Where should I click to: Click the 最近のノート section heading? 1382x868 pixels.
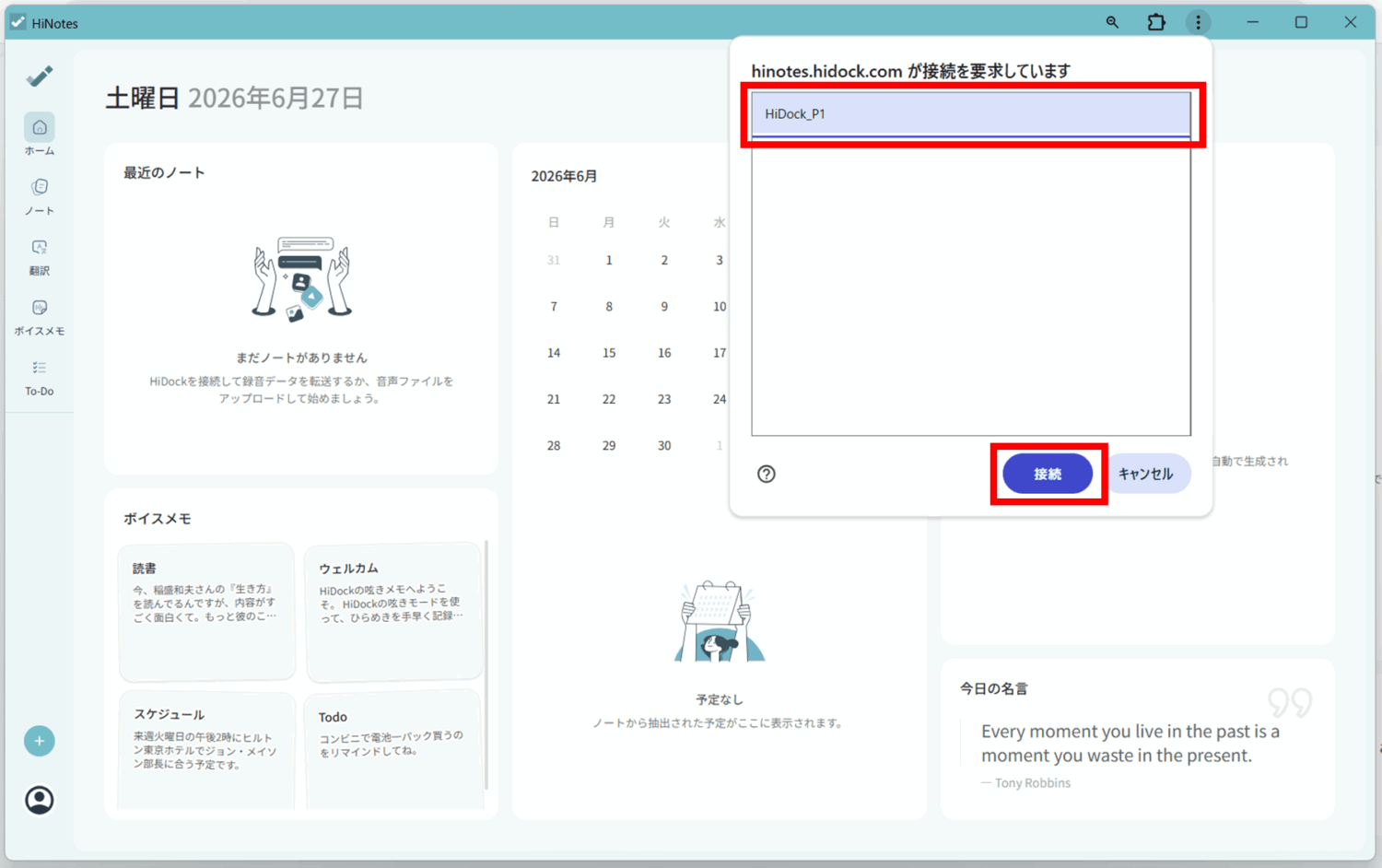164,172
